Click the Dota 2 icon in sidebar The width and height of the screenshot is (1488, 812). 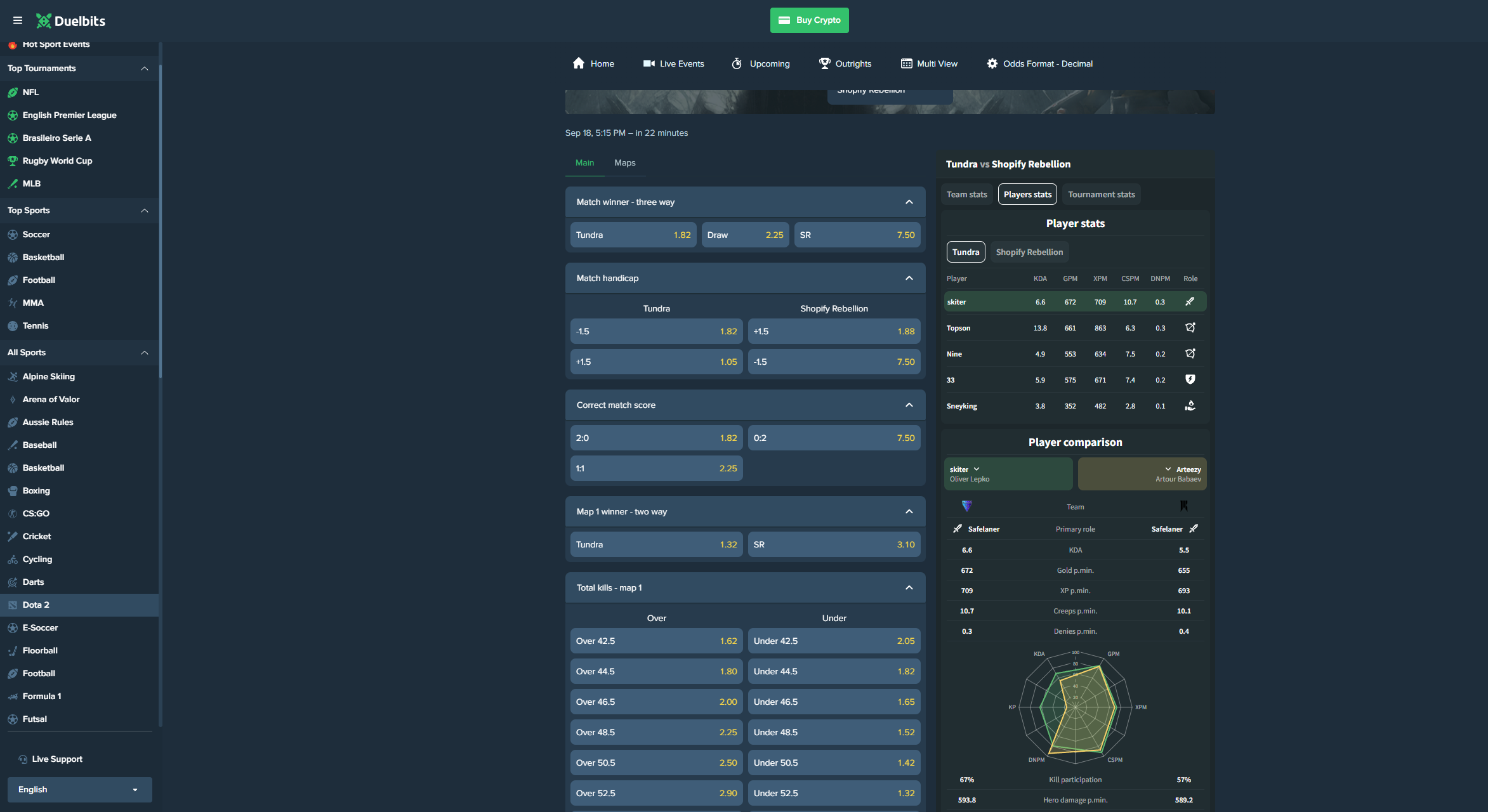point(13,605)
